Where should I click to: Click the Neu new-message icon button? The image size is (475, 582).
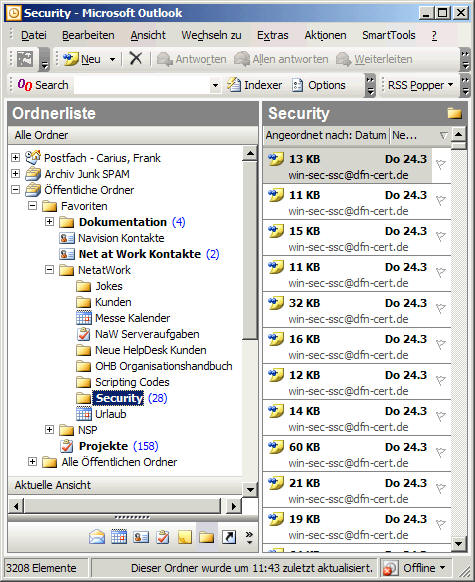[x=82, y=59]
